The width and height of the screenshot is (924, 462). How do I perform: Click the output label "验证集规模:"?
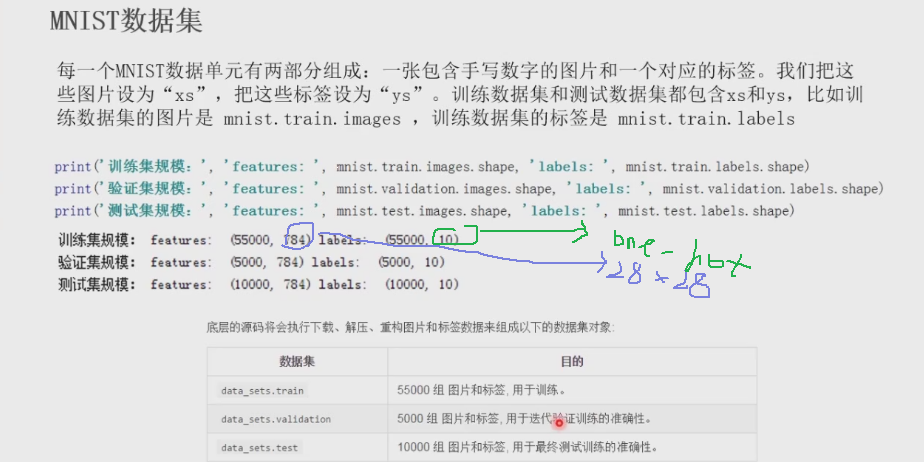[97, 262]
